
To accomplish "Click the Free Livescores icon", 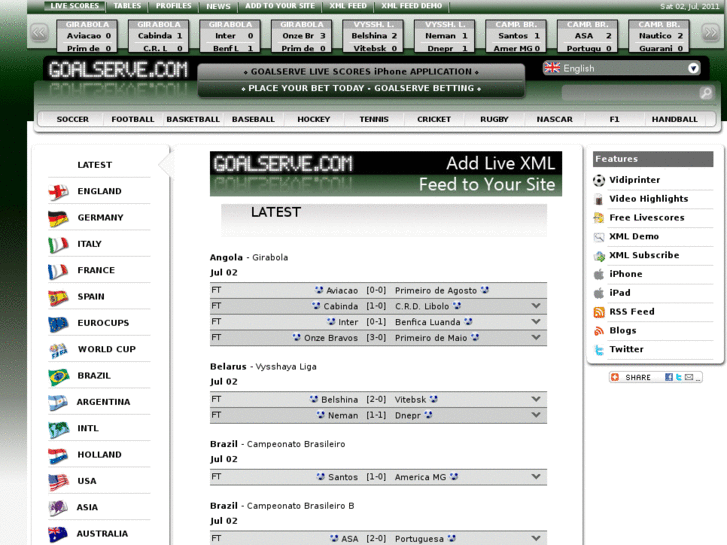I will 599,218.
